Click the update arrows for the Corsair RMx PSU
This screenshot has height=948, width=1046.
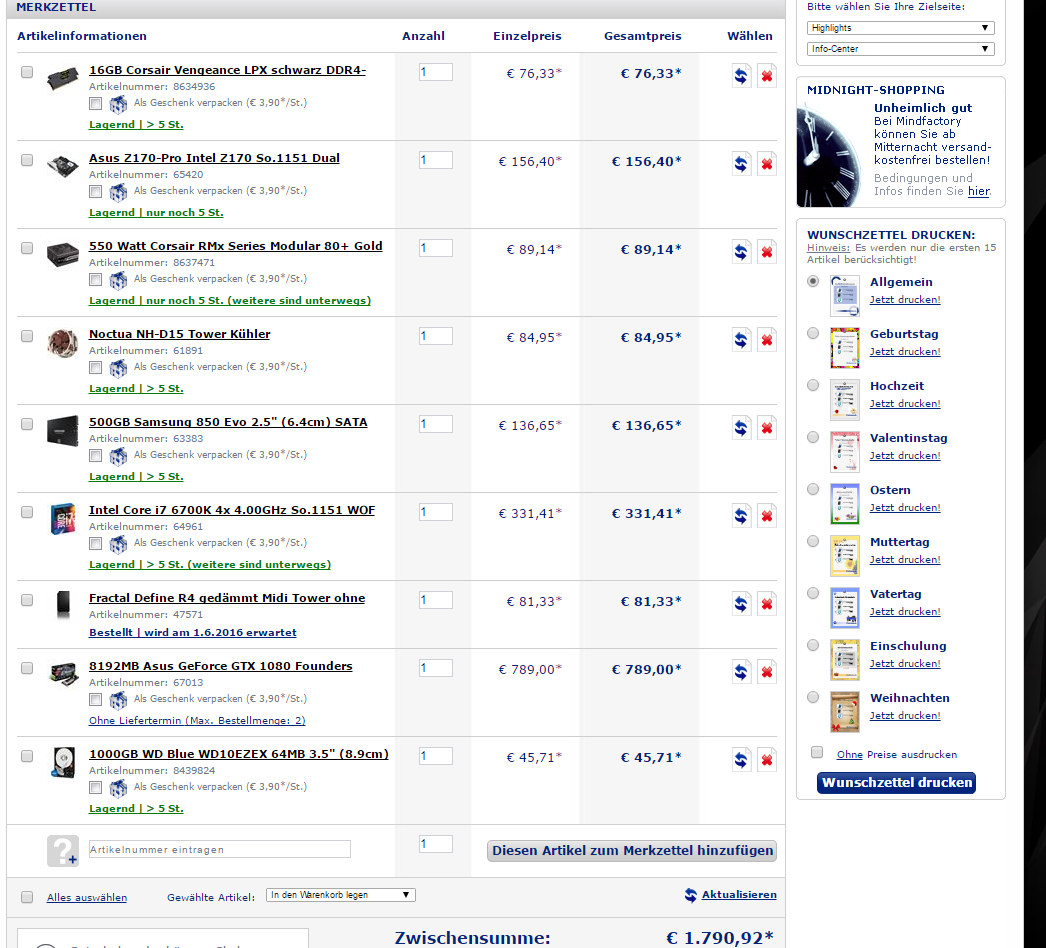[741, 252]
